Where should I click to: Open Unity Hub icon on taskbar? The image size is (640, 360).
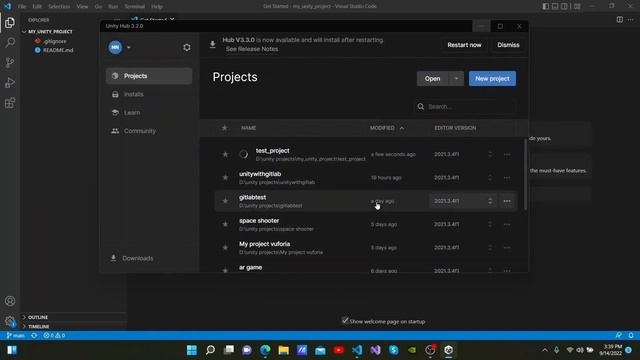[x=449, y=350]
